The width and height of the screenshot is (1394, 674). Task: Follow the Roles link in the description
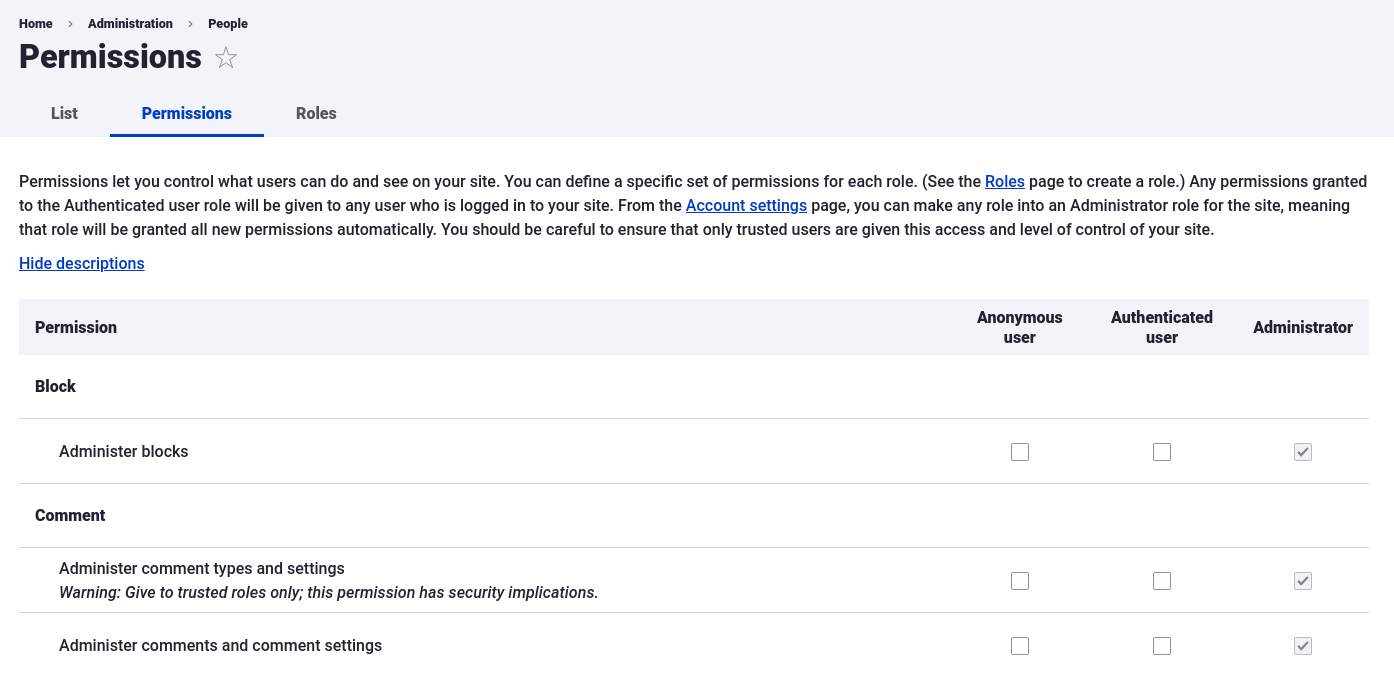[x=1004, y=181]
